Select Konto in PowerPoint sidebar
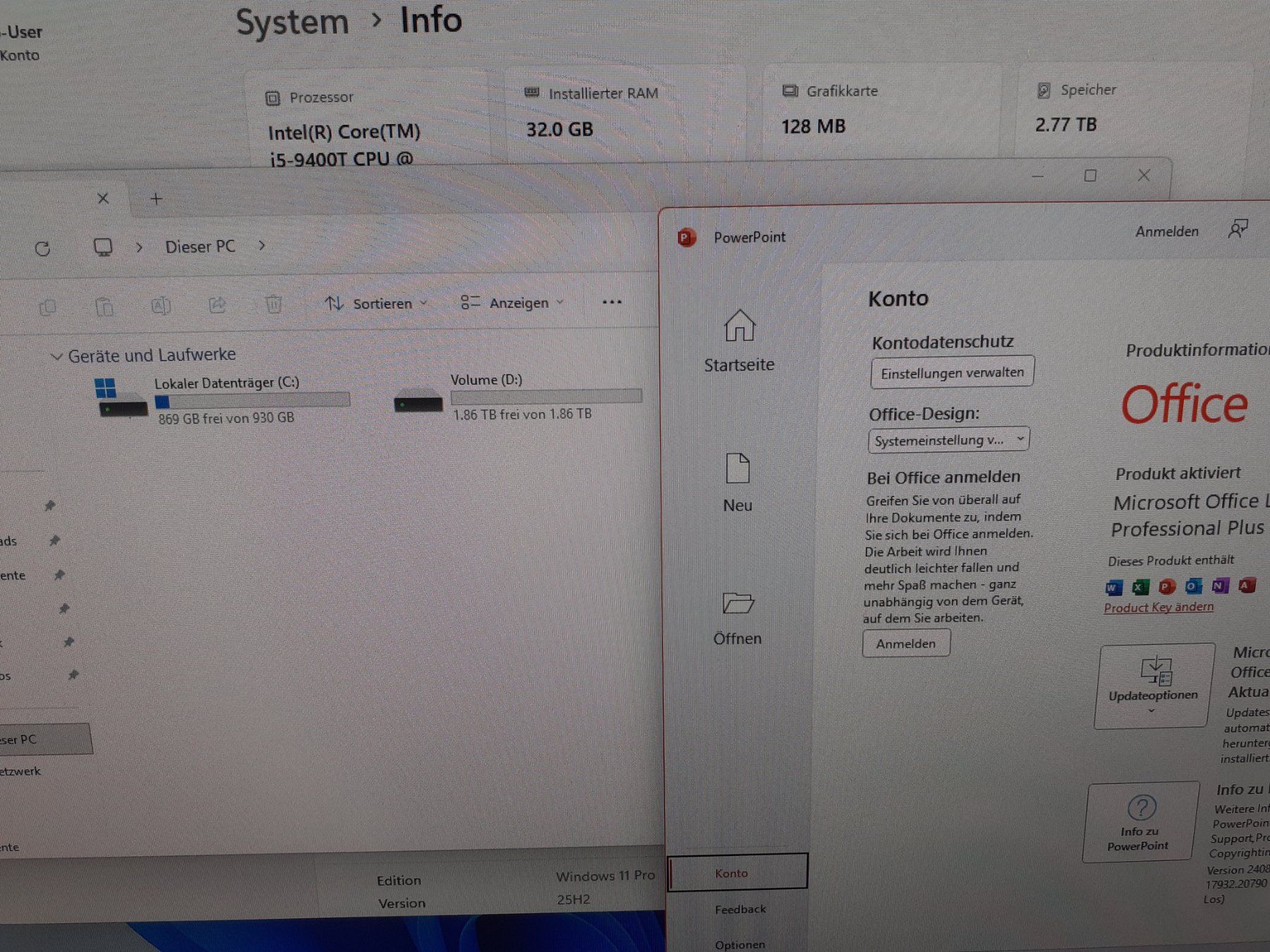This screenshot has height=952, width=1270. [737, 873]
